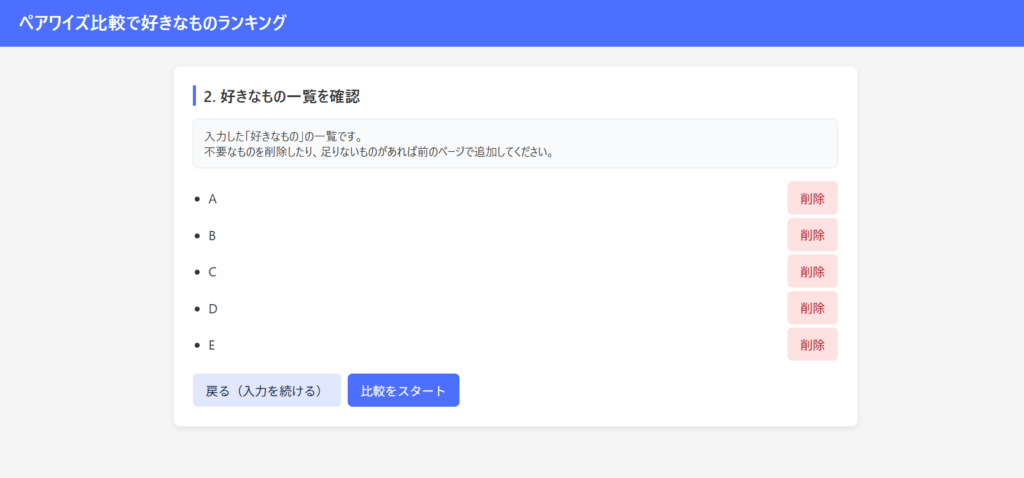Delete item B from the list
This screenshot has height=478, width=1024.
point(812,235)
